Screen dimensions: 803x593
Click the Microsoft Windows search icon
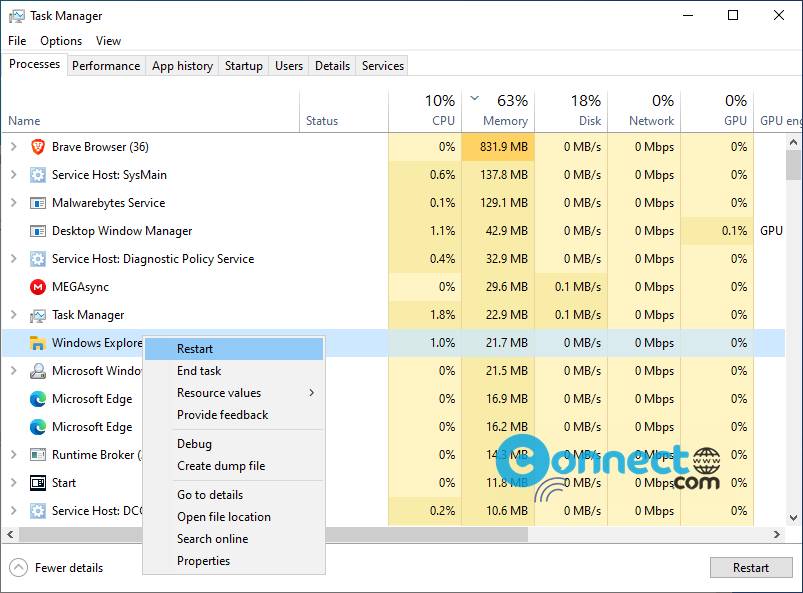pos(38,371)
